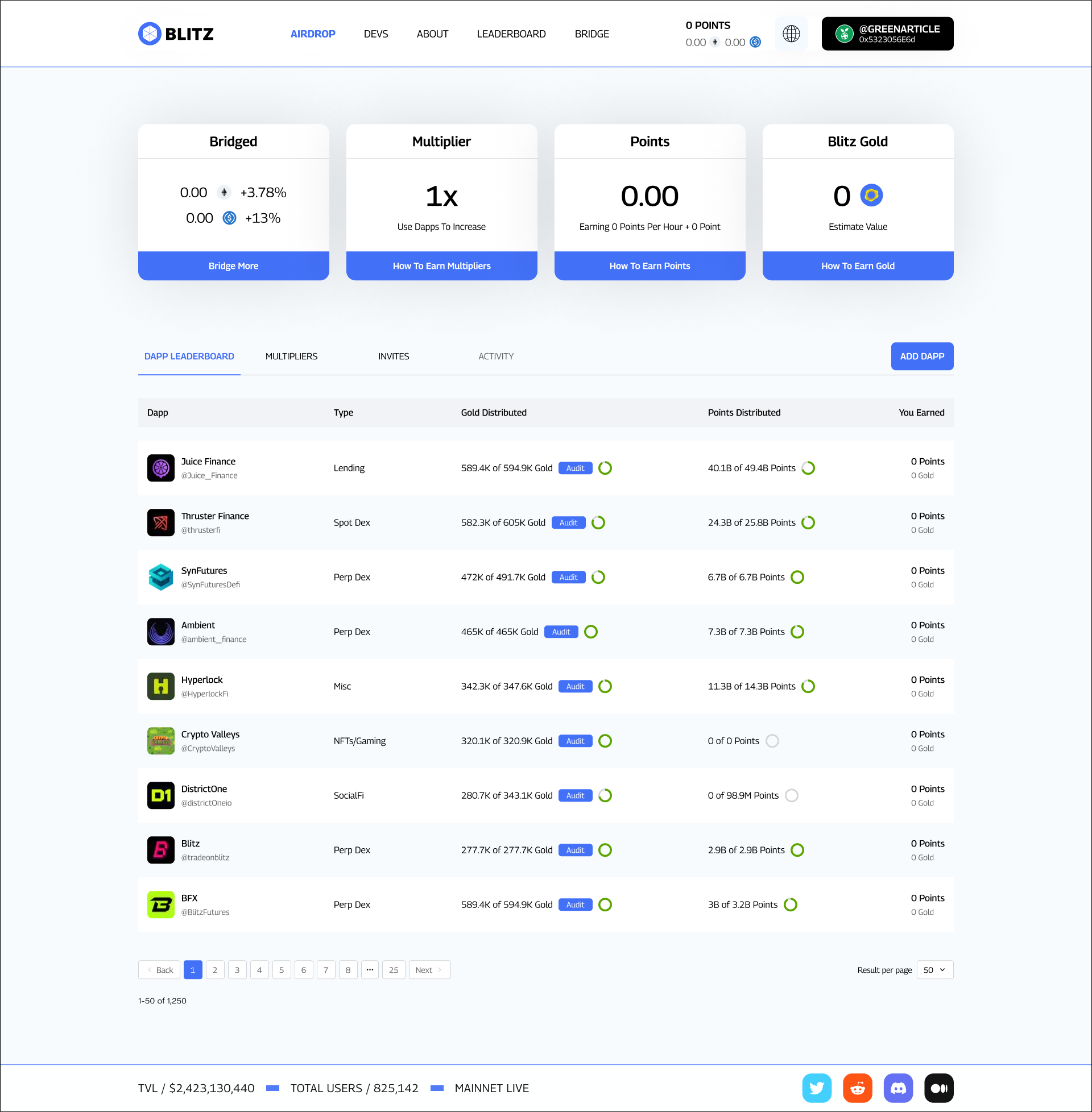Open the DistrictOne dapp logo
Viewport: 1092px width, 1112px height.
click(x=160, y=795)
